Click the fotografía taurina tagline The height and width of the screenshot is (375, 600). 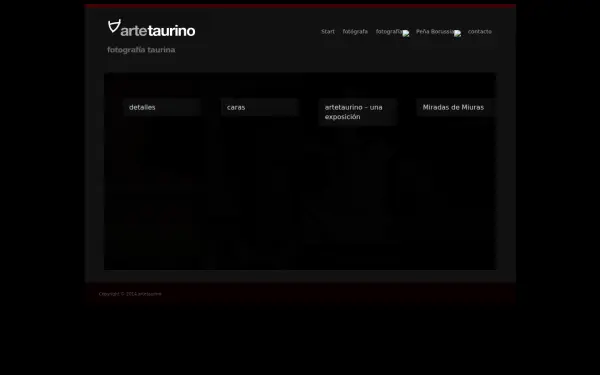coord(141,50)
